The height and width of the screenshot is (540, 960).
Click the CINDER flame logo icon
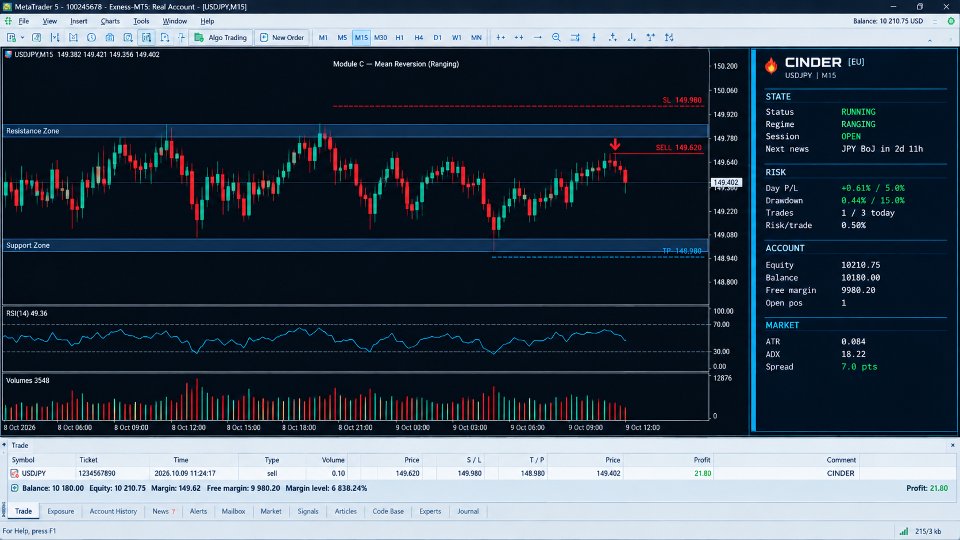[x=771, y=65]
